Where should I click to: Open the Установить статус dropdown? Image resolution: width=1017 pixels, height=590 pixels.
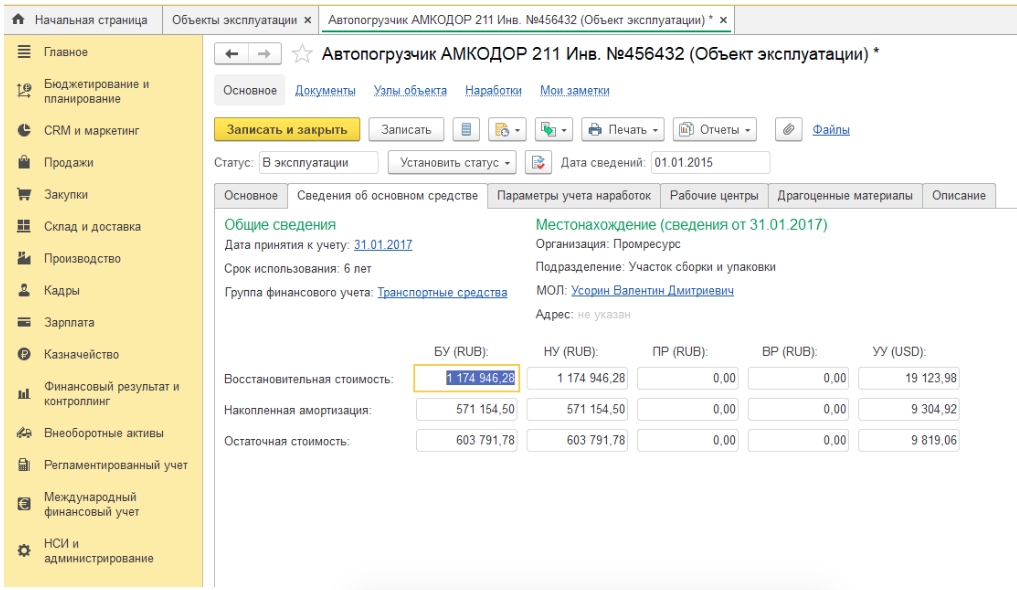pyautogui.click(x=452, y=163)
